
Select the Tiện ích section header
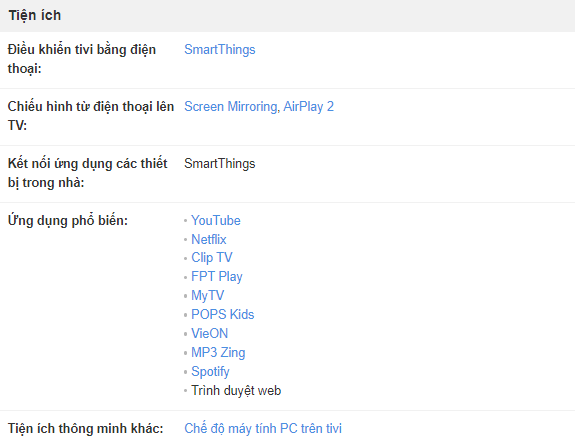click(x=35, y=15)
